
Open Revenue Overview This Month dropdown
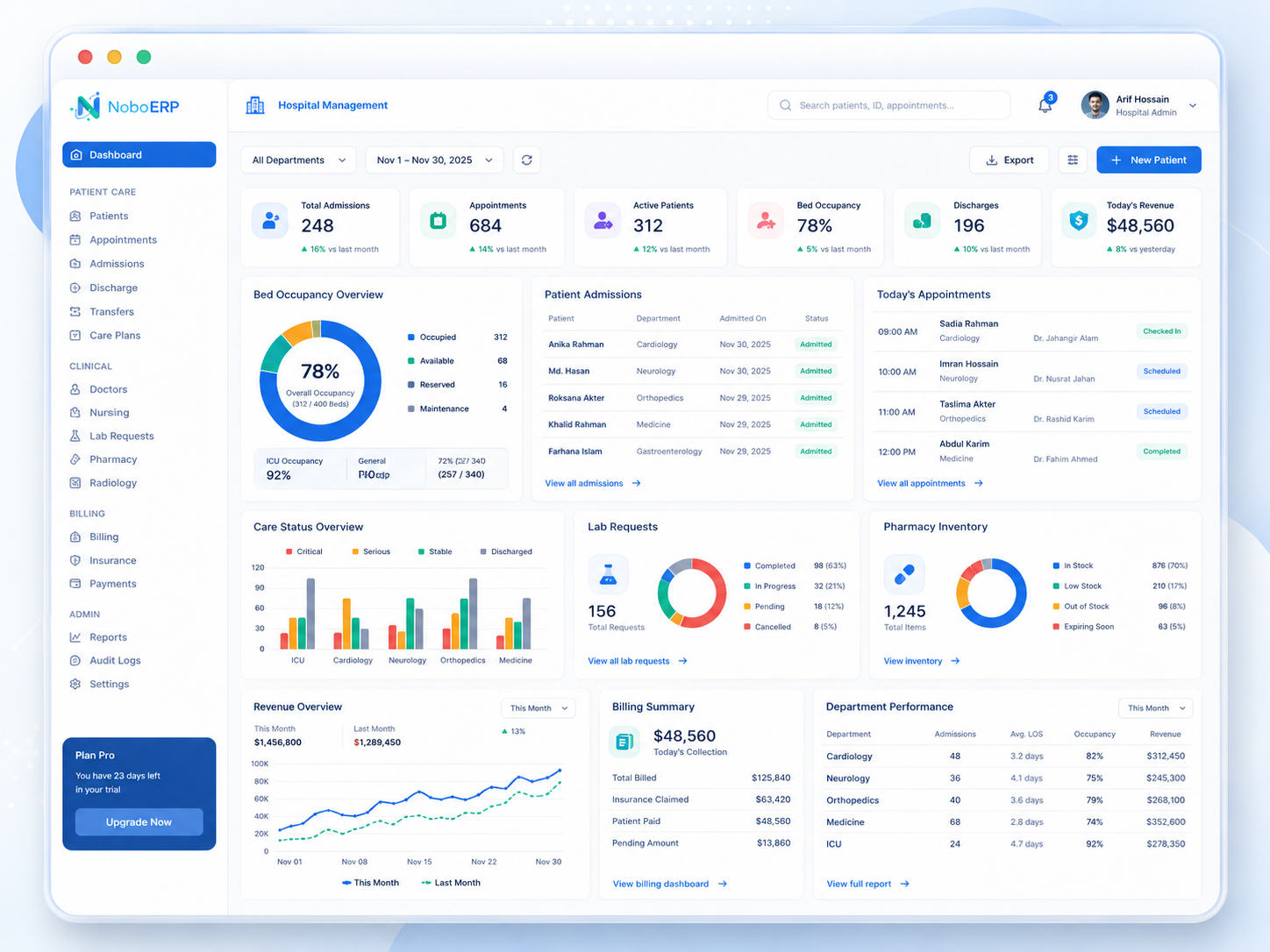(x=539, y=708)
